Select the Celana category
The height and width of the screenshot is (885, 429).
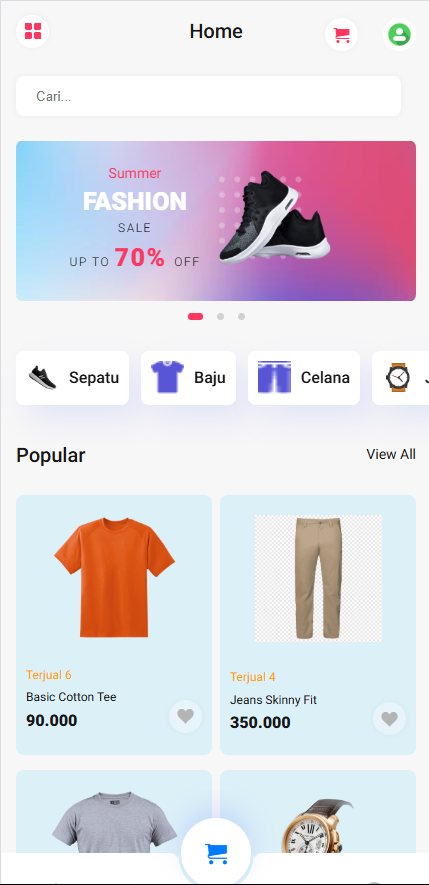coord(304,378)
